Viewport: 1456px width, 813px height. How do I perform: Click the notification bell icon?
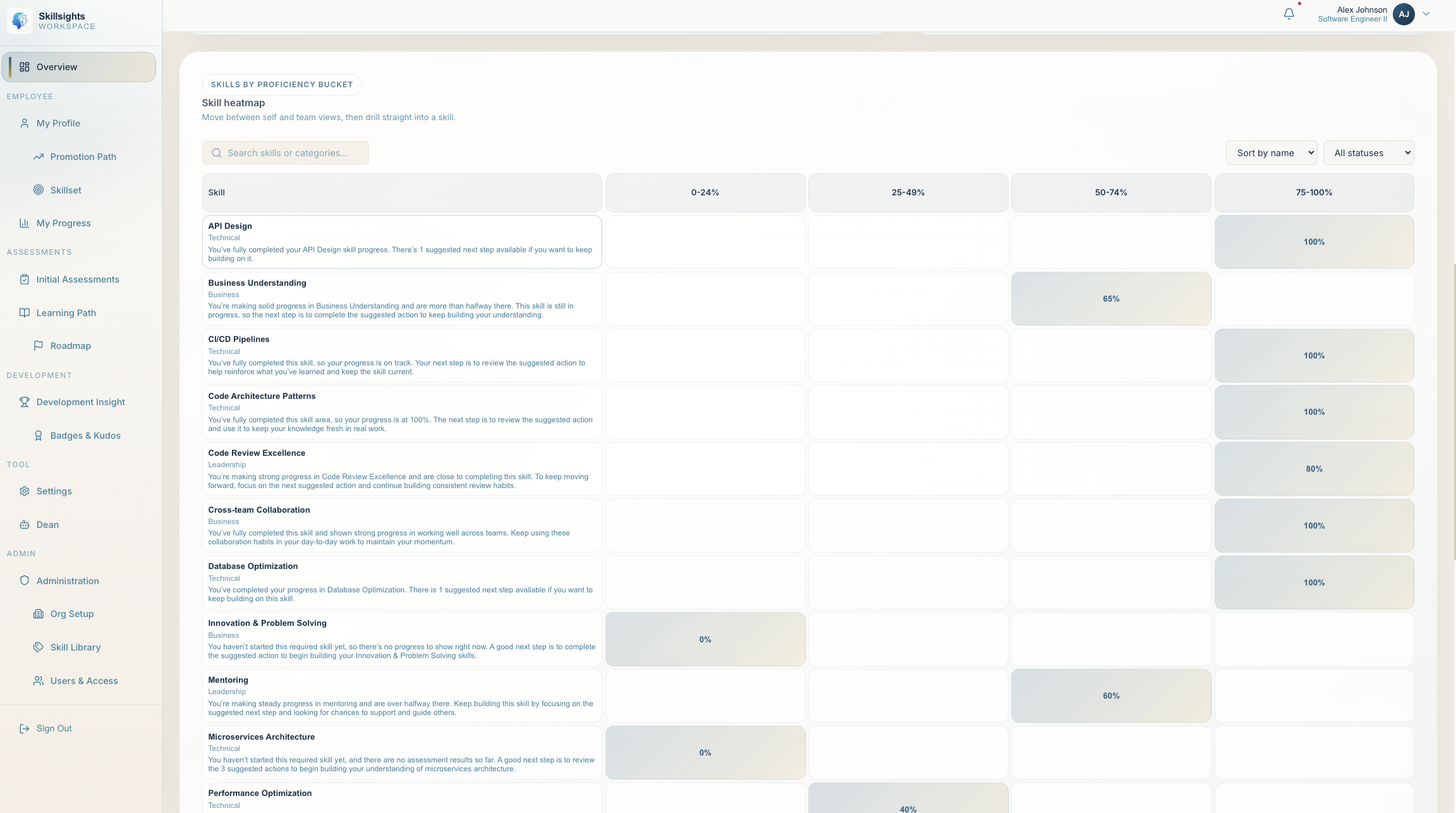click(1289, 14)
